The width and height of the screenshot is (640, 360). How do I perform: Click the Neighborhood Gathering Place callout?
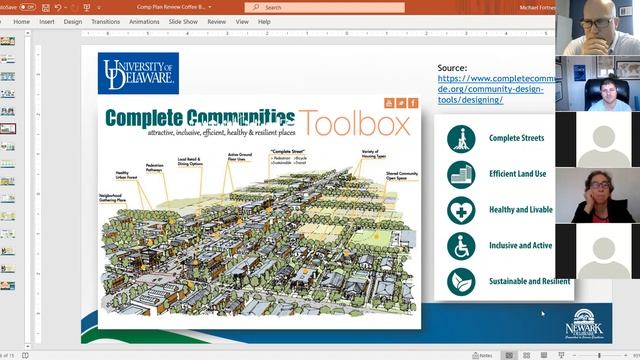[112, 198]
